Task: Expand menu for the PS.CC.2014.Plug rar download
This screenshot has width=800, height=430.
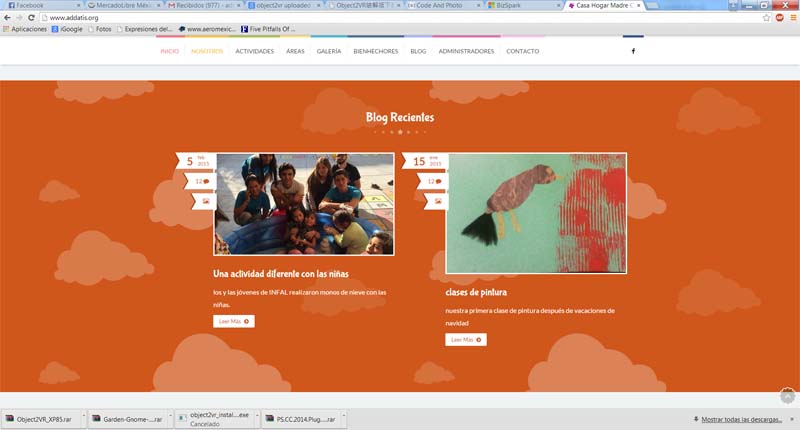Action: pos(339,419)
